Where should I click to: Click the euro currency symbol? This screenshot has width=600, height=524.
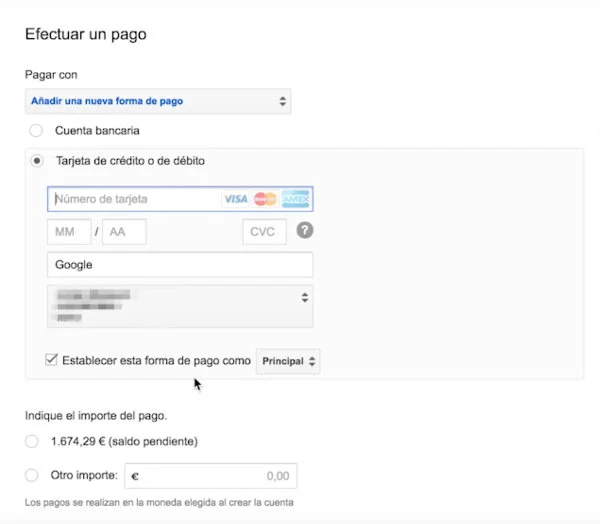coord(135,476)
